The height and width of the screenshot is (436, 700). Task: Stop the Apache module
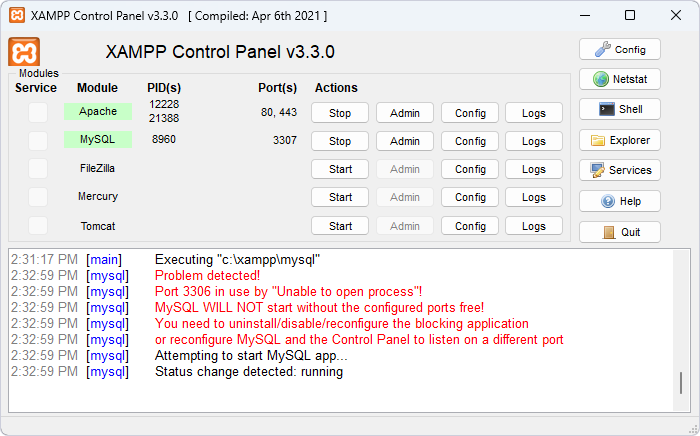(x=340, y=113)
